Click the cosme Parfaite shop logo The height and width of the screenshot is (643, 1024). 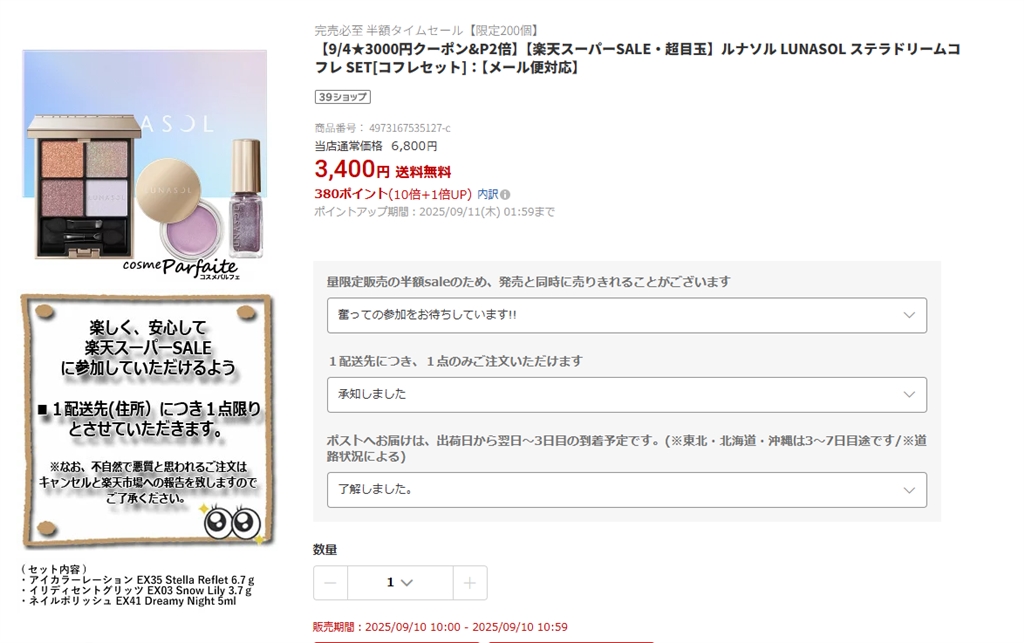click(x=181, y=268)
